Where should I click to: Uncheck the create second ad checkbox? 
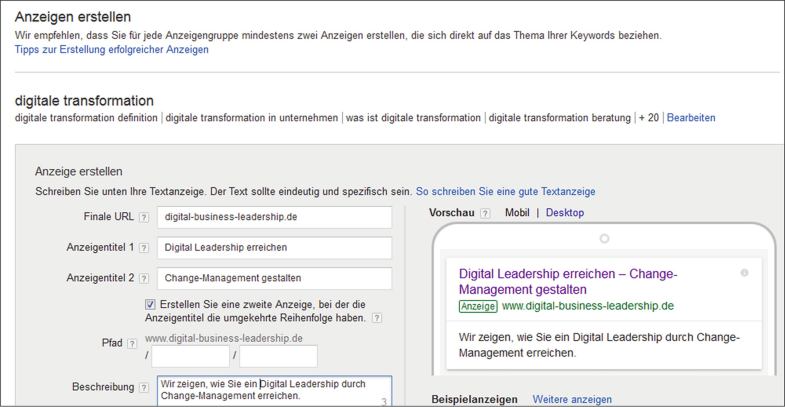[151, 305]
